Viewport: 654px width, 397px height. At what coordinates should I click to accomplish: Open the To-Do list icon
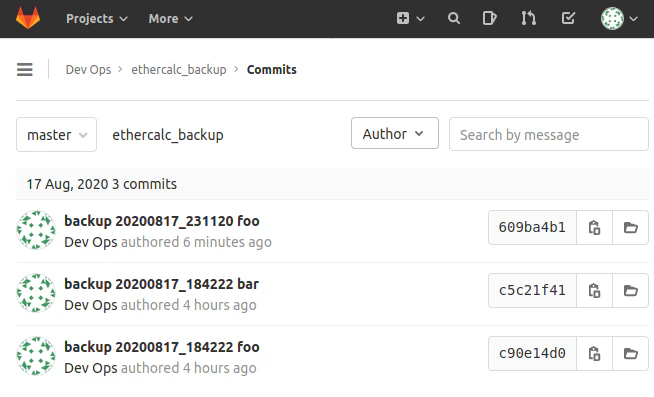[x=568, y=18]
